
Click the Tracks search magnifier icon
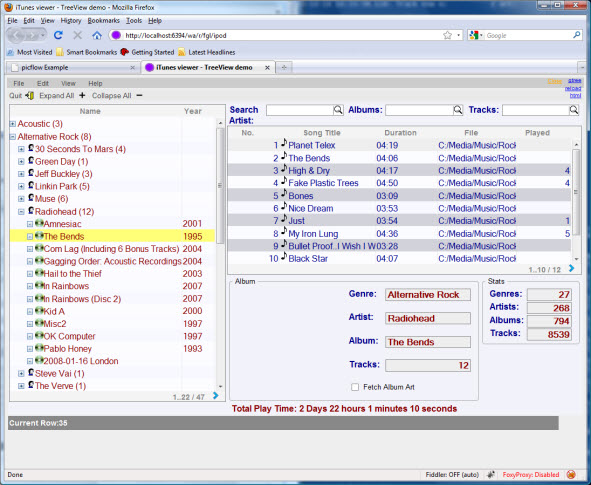(574, 110)
